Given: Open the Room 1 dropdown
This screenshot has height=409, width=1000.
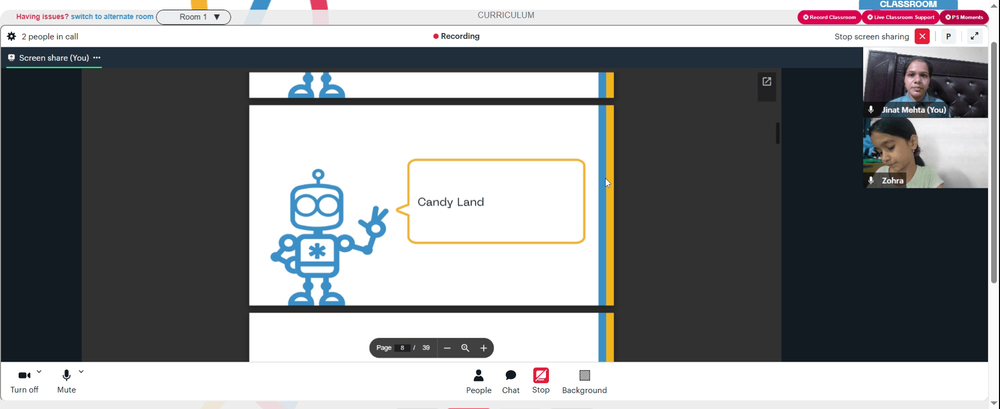Looking at the screenshot, I should pos(193,17).
